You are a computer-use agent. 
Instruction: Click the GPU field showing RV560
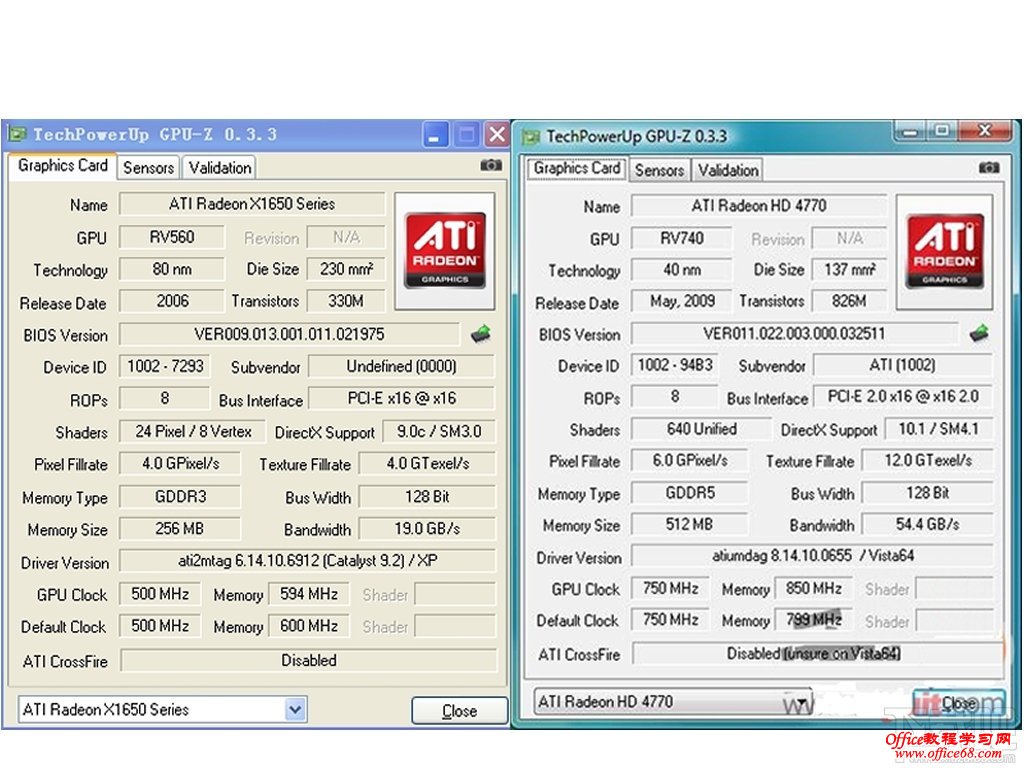[x=172, y=237]
